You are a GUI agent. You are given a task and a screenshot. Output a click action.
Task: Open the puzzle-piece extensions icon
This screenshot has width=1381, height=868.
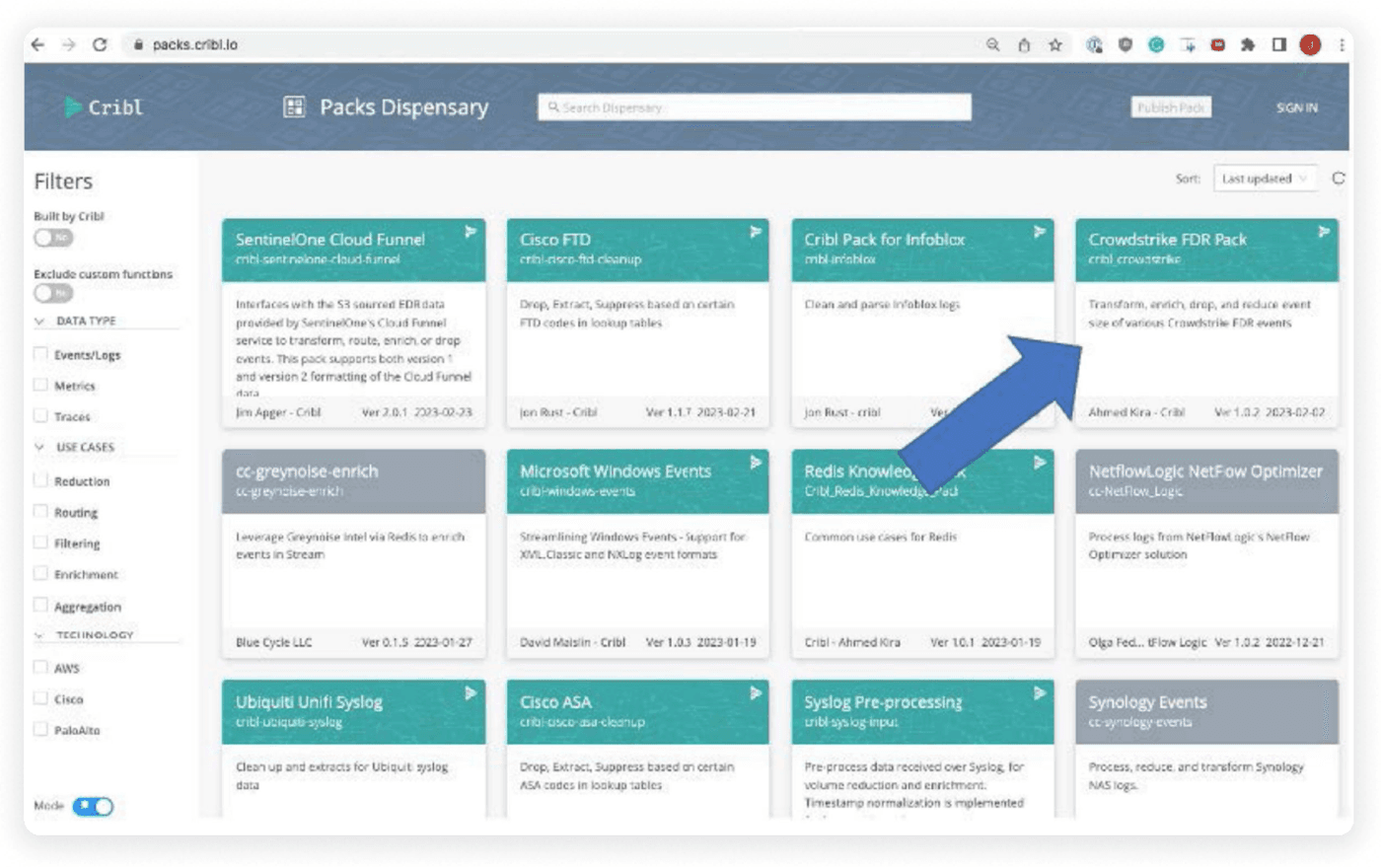1248,44
